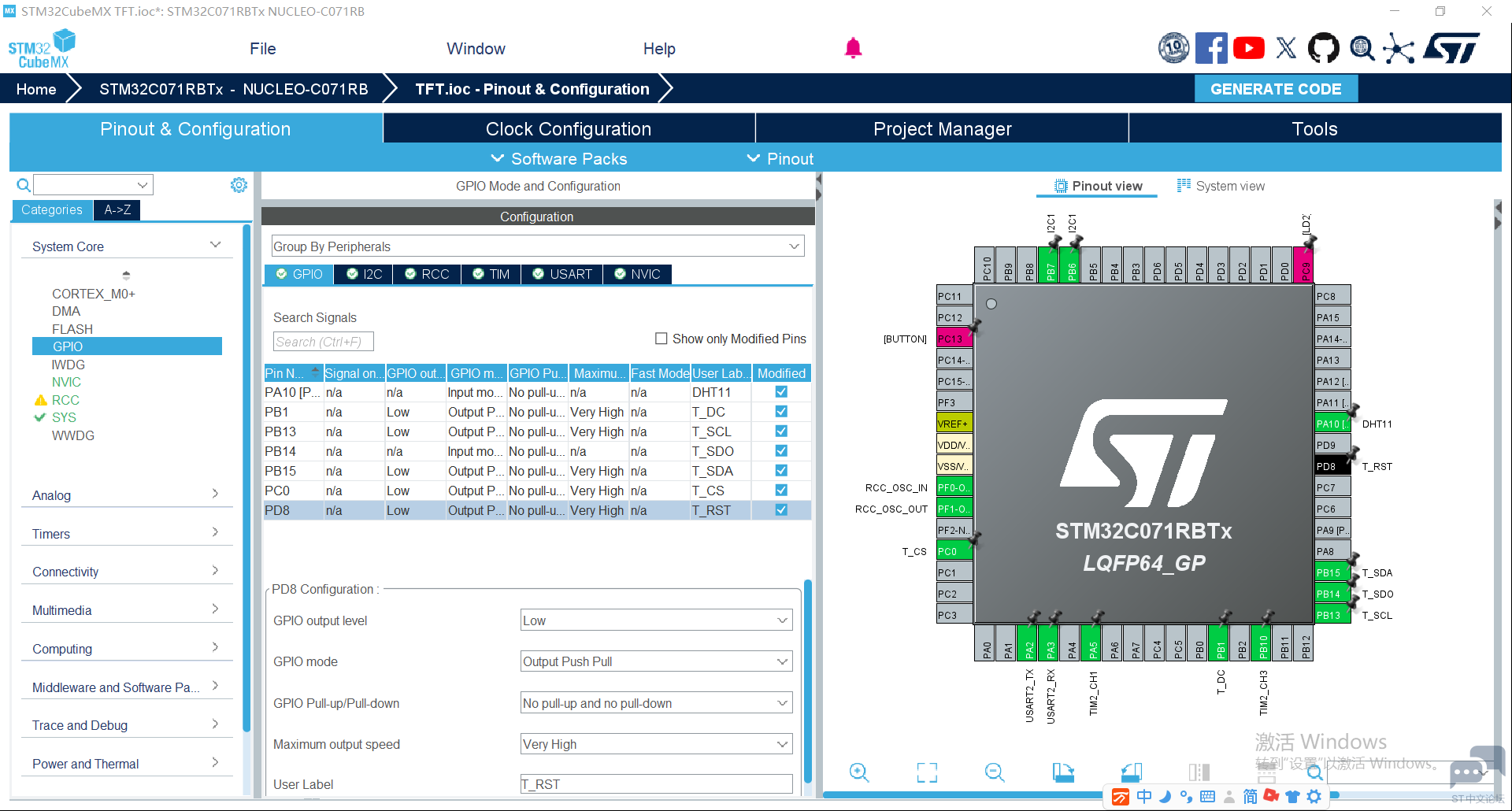The image size is (1512, 811).
Task: Open the YouTube icon link
Action: pyautogui.click(x=1249, y=48)
